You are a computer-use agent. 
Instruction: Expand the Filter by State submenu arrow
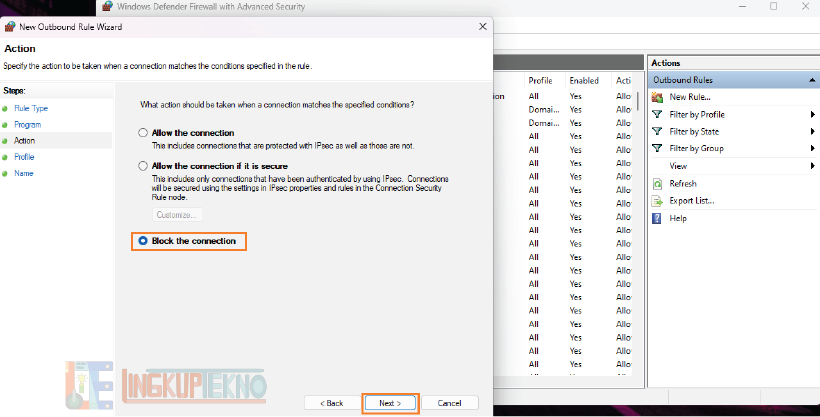pyautogui.click(x=813, y=131)
